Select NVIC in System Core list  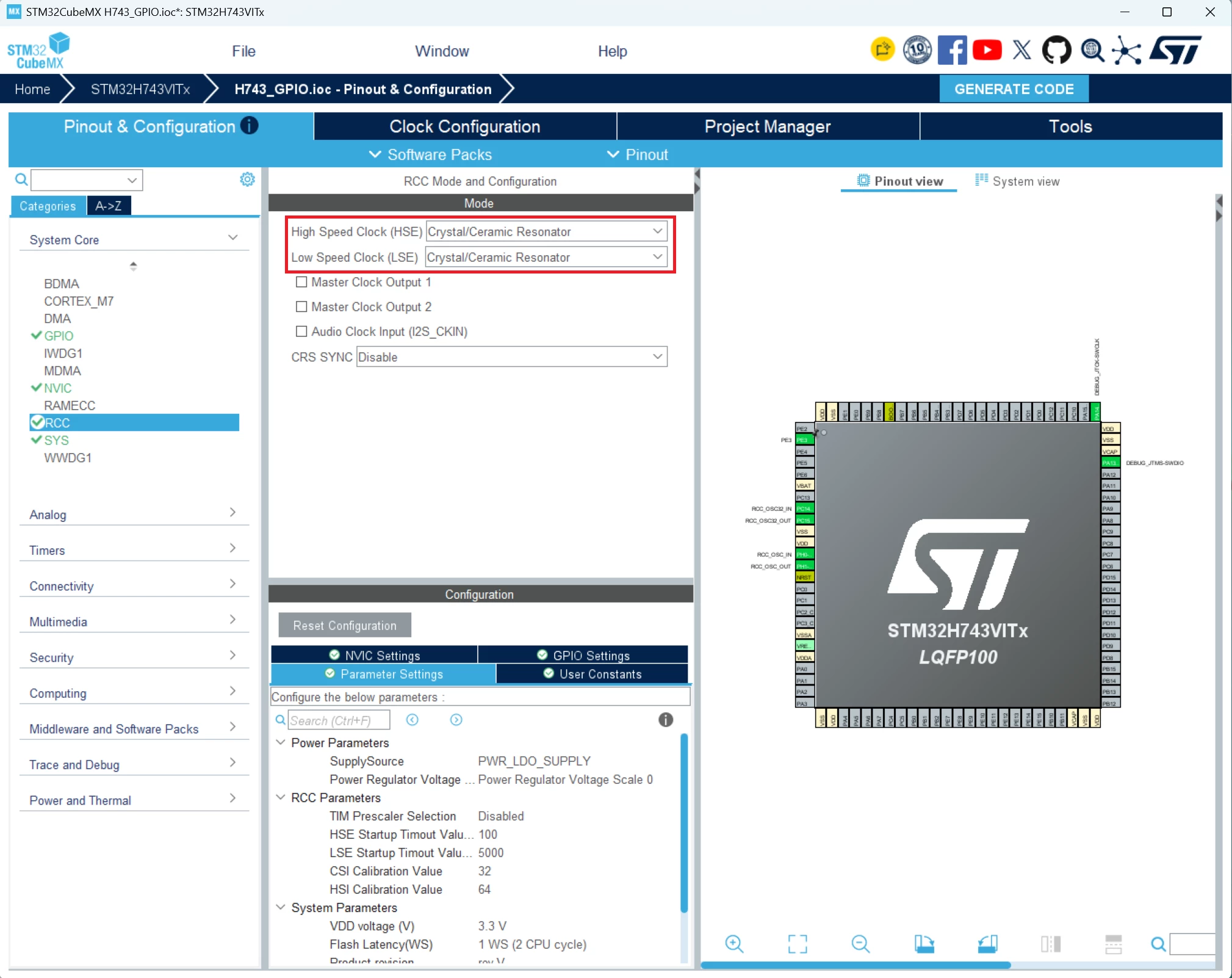point(57,388)
